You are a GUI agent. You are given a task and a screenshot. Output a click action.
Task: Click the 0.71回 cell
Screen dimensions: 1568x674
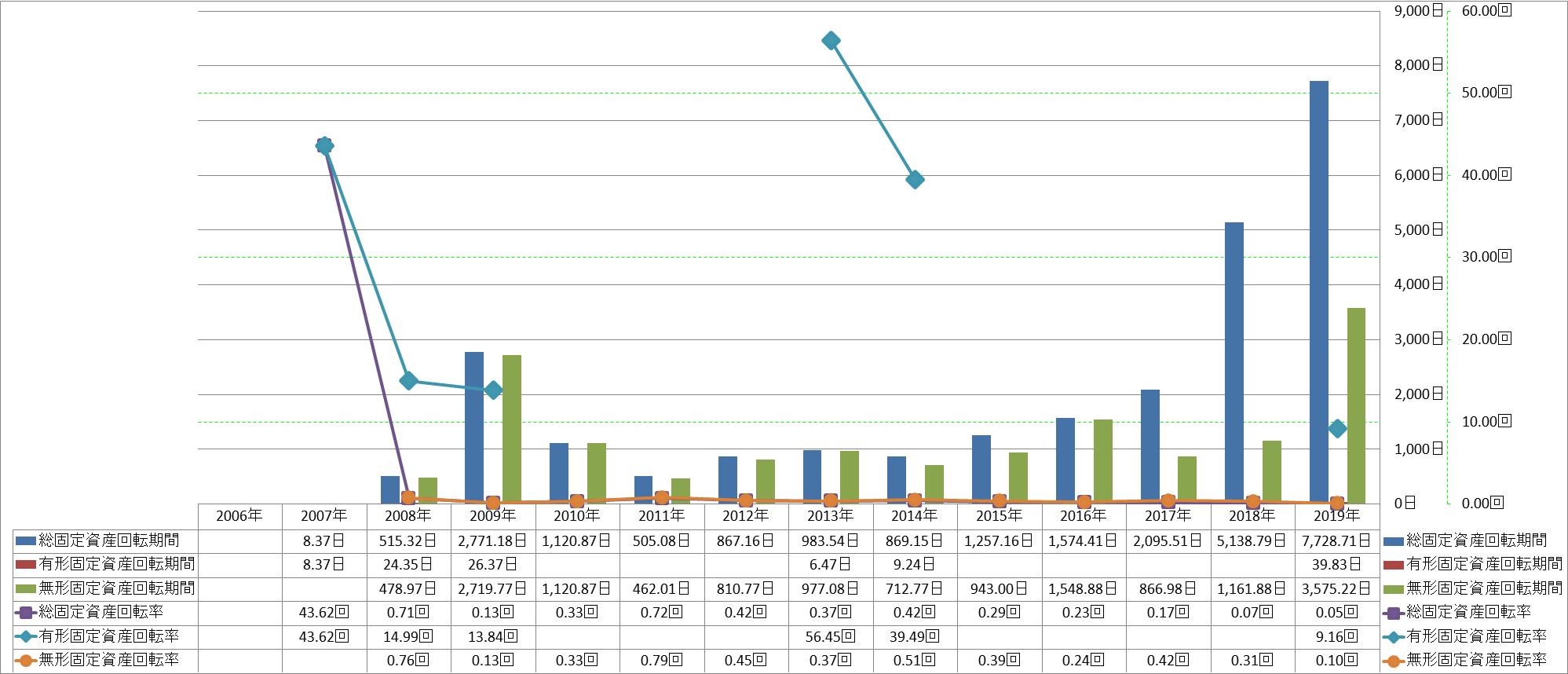[x=408, y=612]
